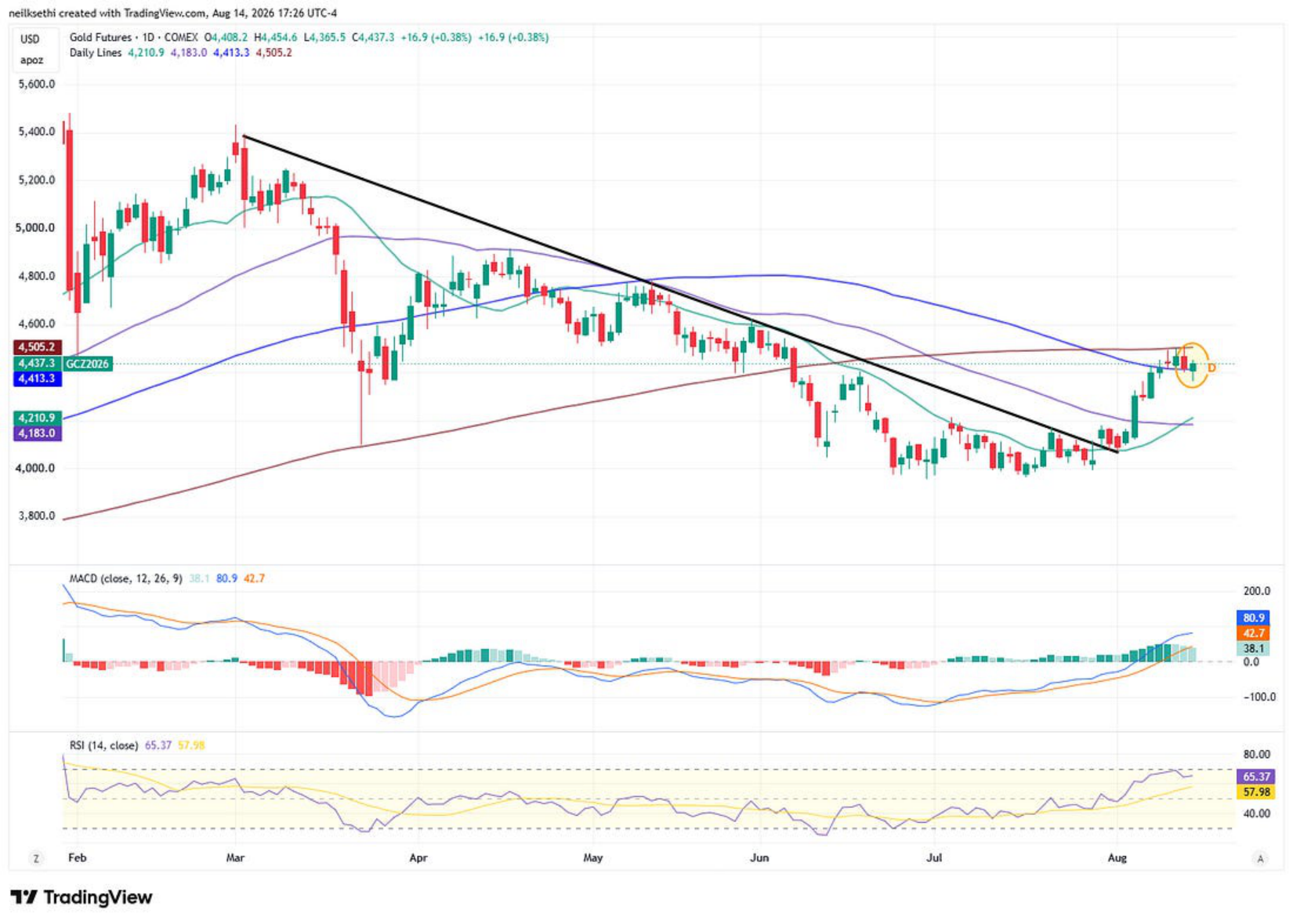The image size is (1293, 924).
Task: Click the green 4,210.9 value in Daily Lines legend
Action: [146, 53]
